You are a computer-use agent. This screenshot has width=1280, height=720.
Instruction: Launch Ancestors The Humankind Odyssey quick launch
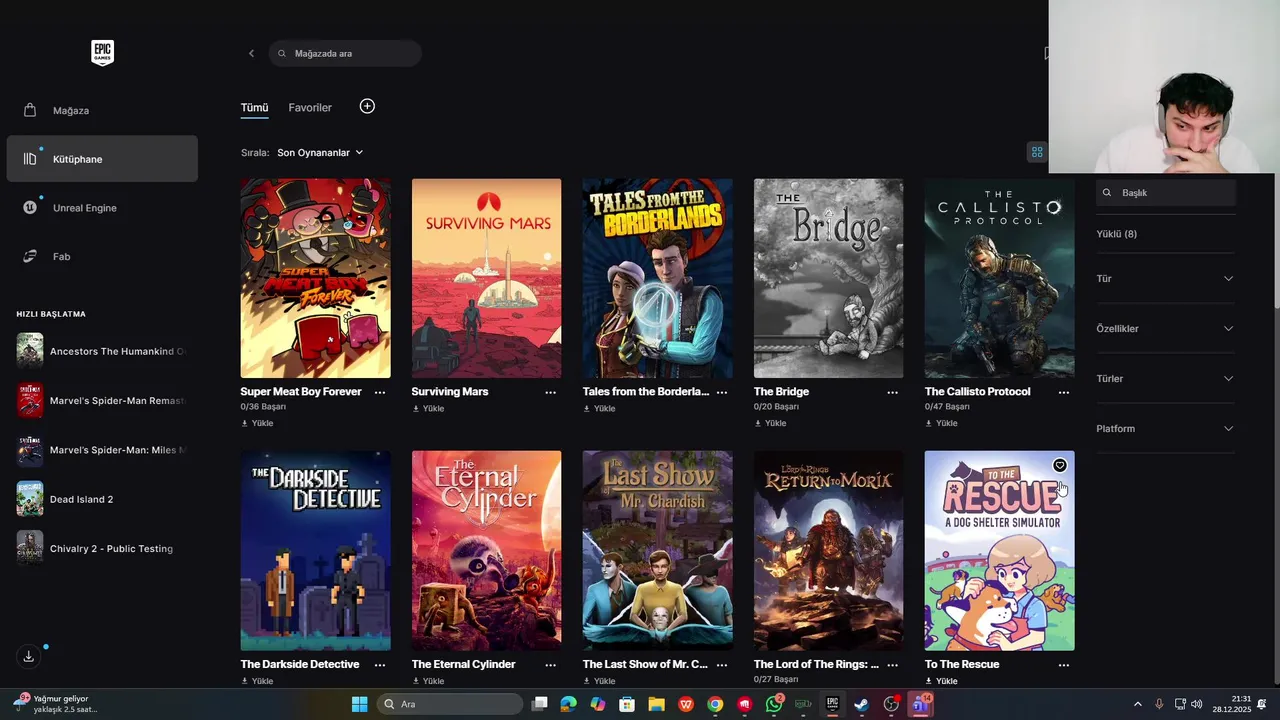(x=102, y=351)
